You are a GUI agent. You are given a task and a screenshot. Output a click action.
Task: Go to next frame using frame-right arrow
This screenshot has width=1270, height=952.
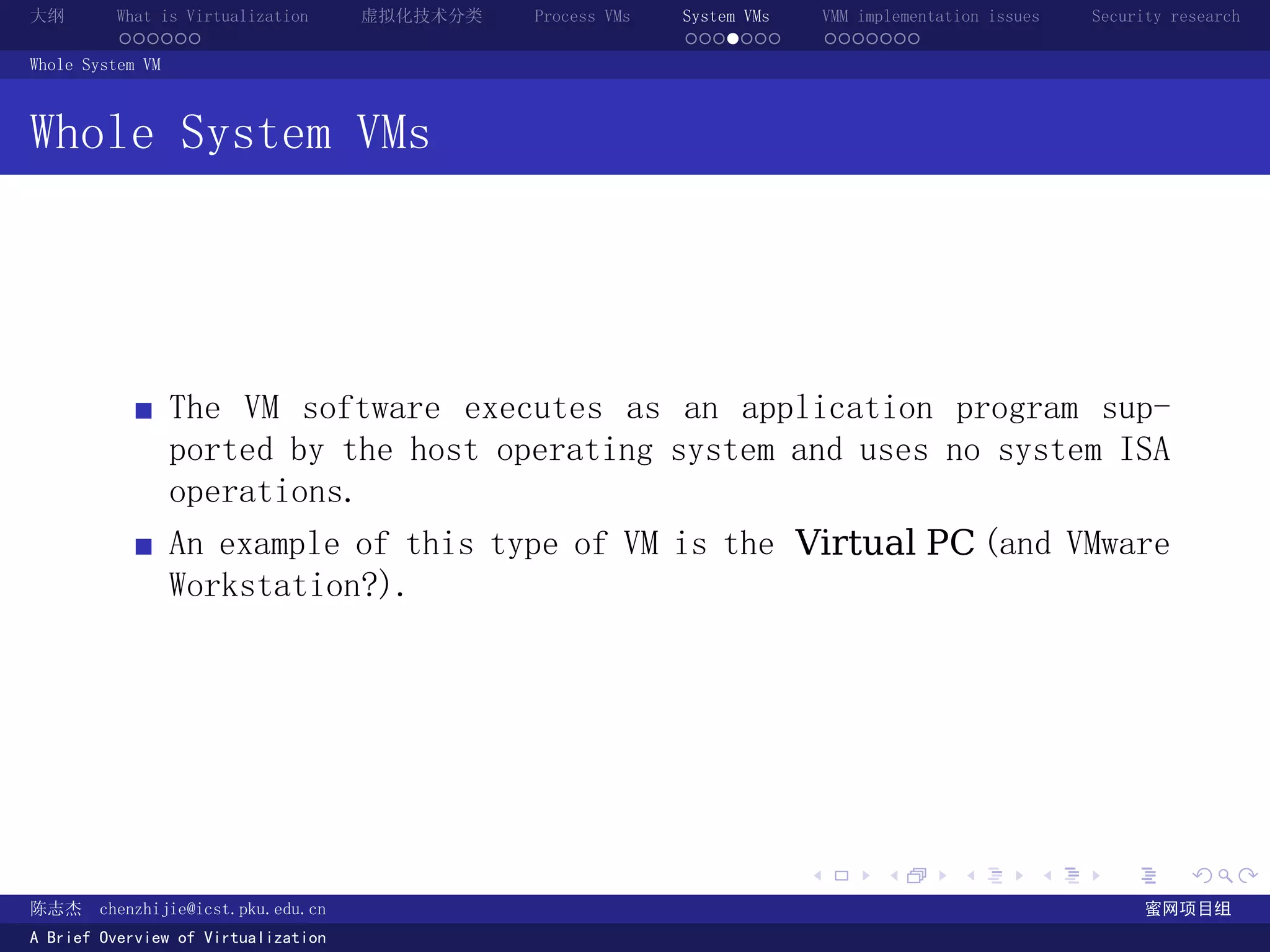coord(943,876)
